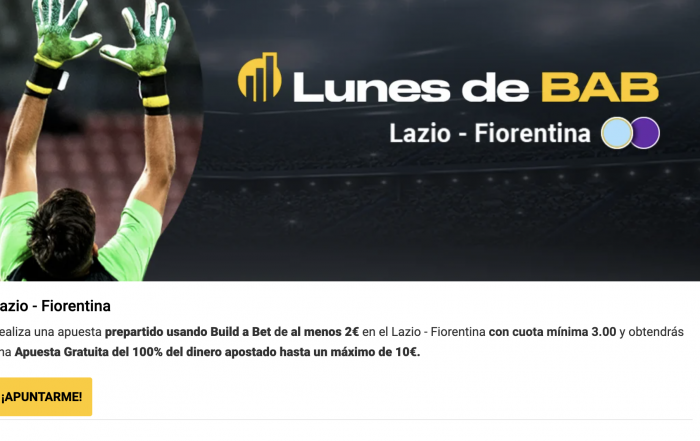This screenshot has height=441, width=700.
Task: Click the light blue Lazio team circle
Action: click(617, 133)
